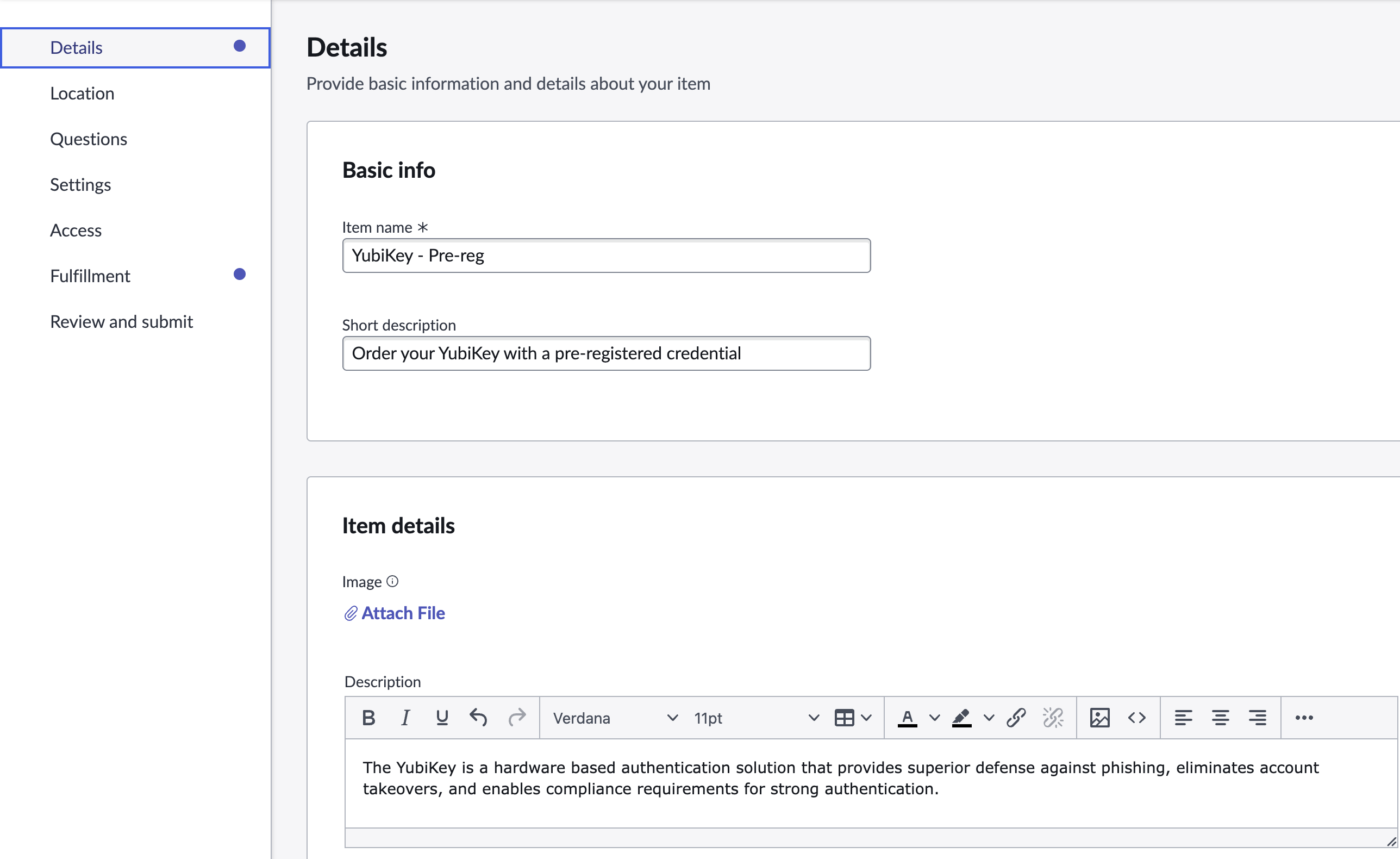Click the insert table icon
Image resolution: width=1400 pixels, height=859 pixels.
coord(845,718)
